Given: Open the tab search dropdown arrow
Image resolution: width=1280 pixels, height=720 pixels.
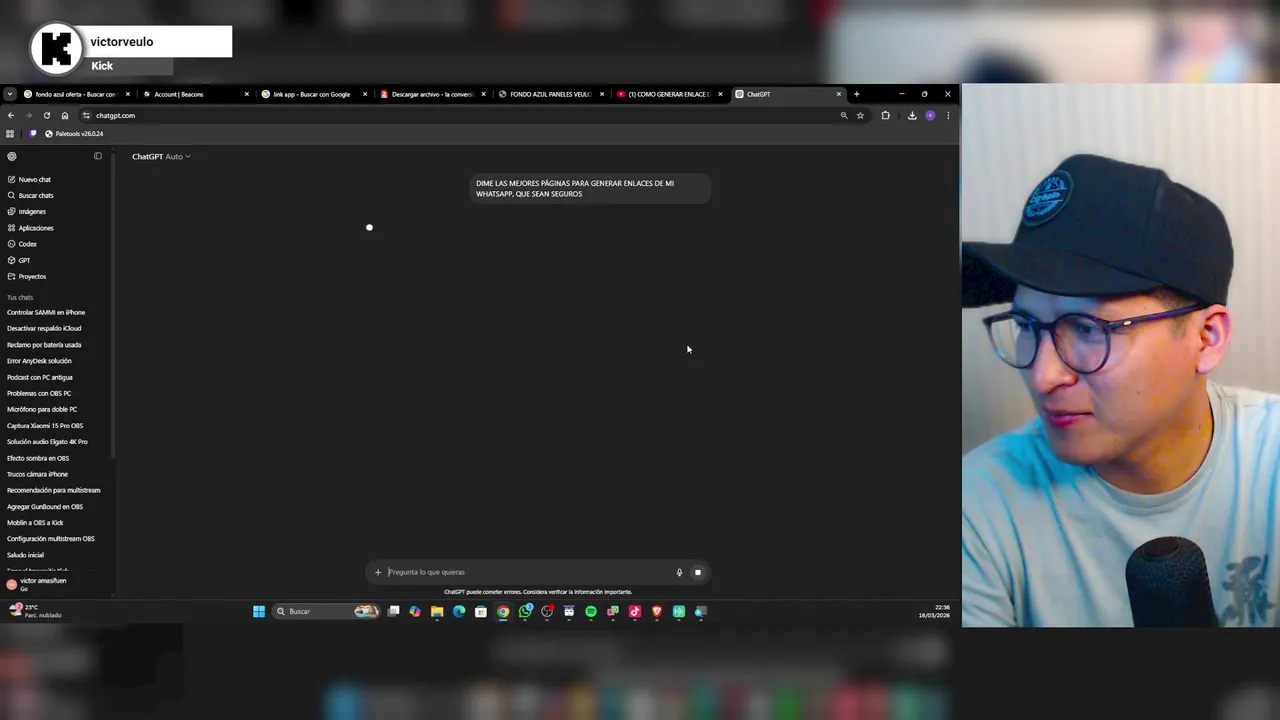Looking at the screenshot, I should [9, 94].
